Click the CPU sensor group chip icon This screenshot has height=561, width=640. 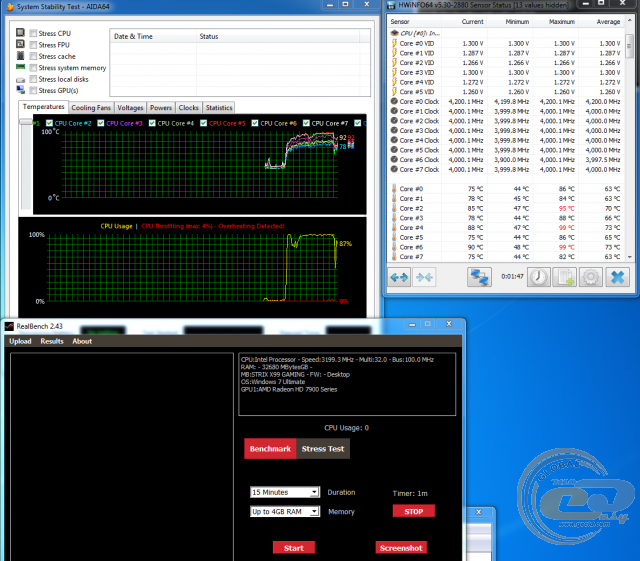(x=394, y=33)
